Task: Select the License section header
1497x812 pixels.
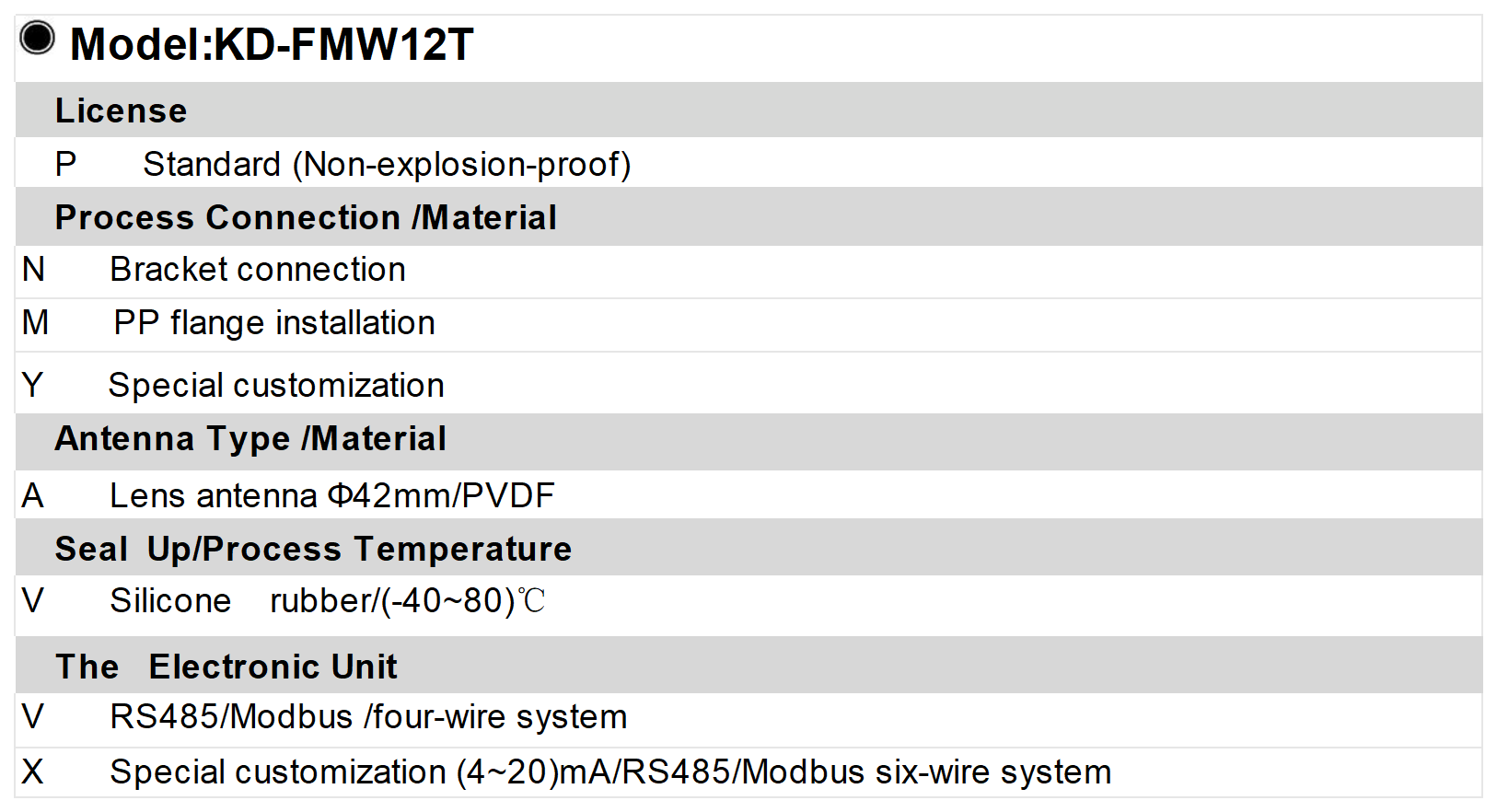Action: pos(121,110)
